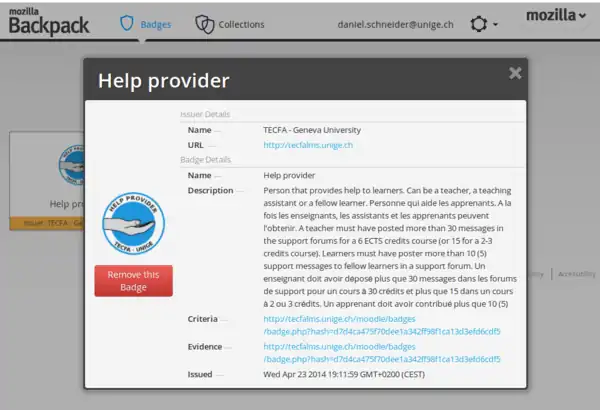Open the caret next to the gear
Viewport: 600px width, 410px height.
point(496,24)
